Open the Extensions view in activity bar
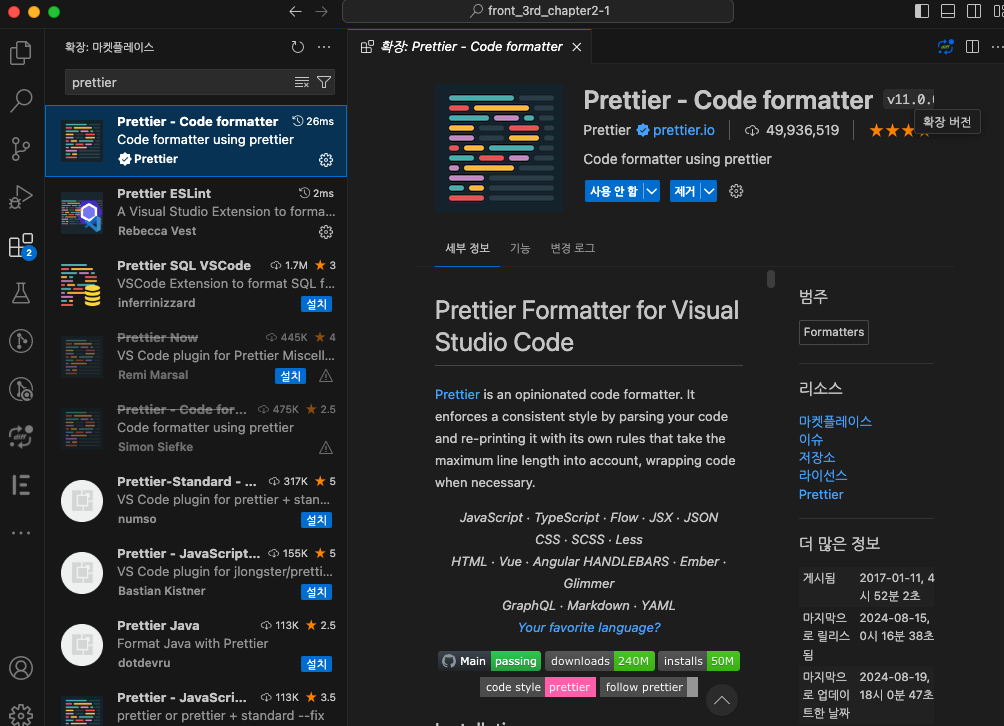 [x=20, y=245]
